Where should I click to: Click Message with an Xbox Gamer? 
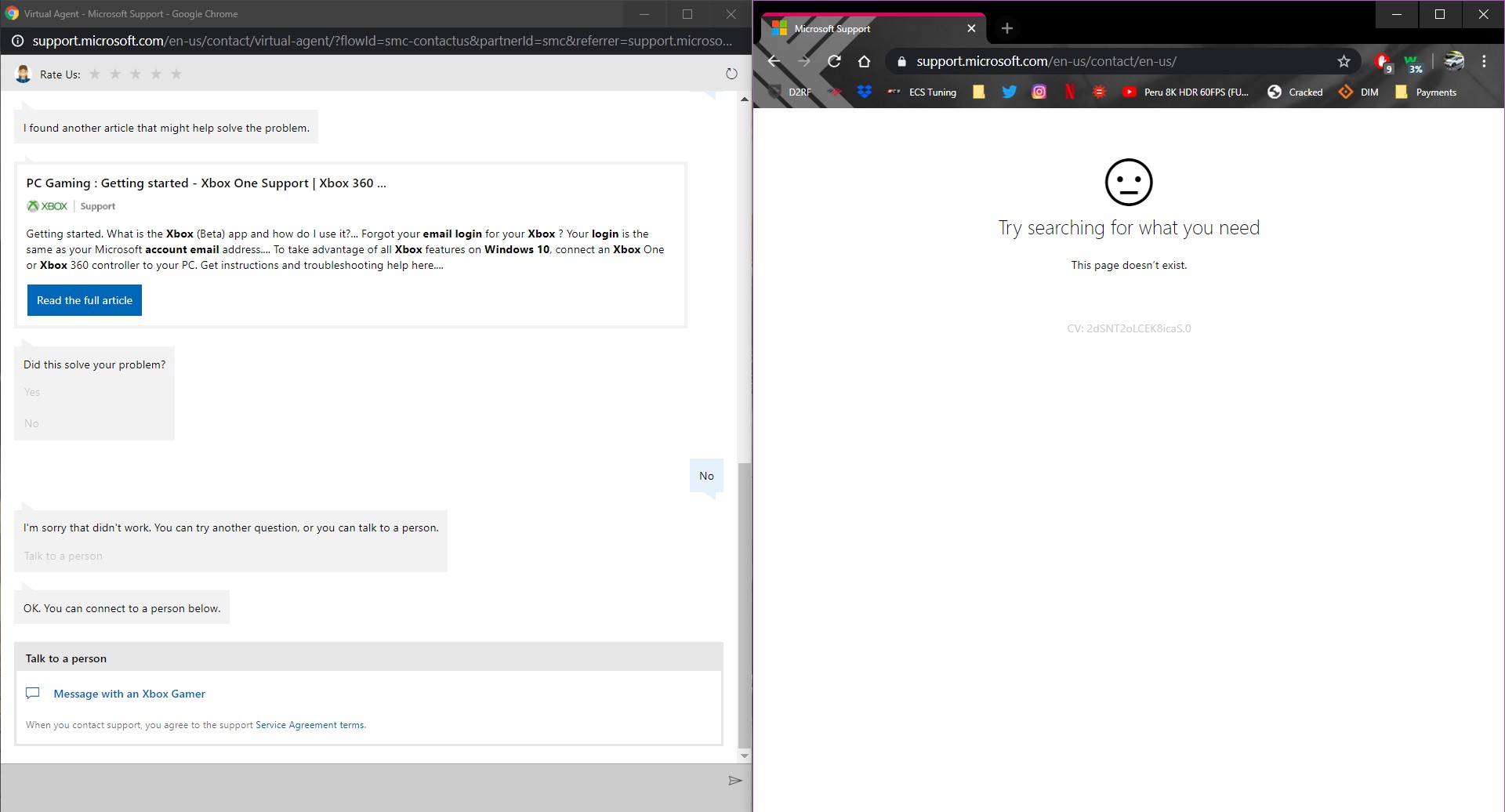(129, 694)
